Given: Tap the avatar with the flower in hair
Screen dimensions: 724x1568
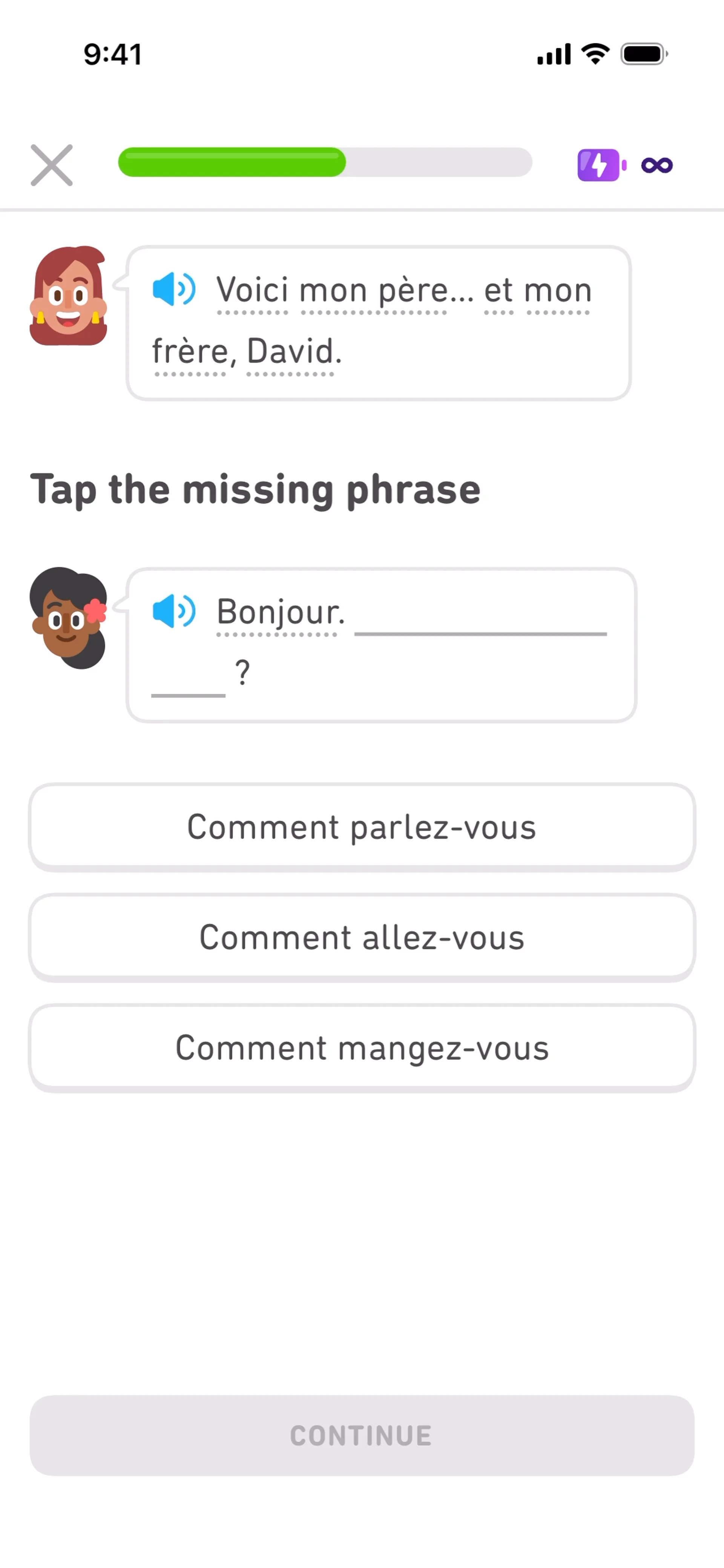Looking at the screenshot, I should pos(68,618).
